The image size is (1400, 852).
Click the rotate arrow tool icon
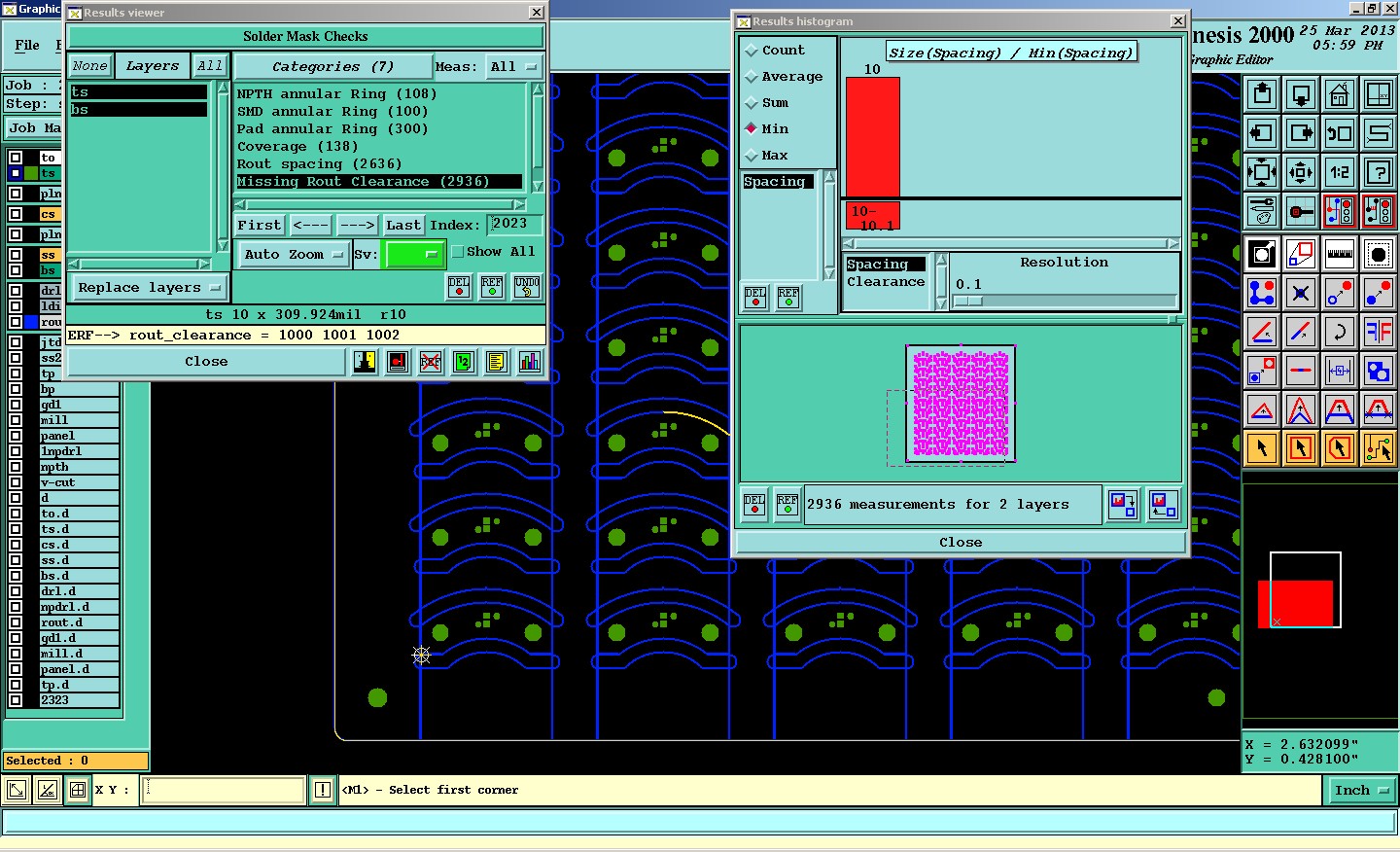[1340, 332]
